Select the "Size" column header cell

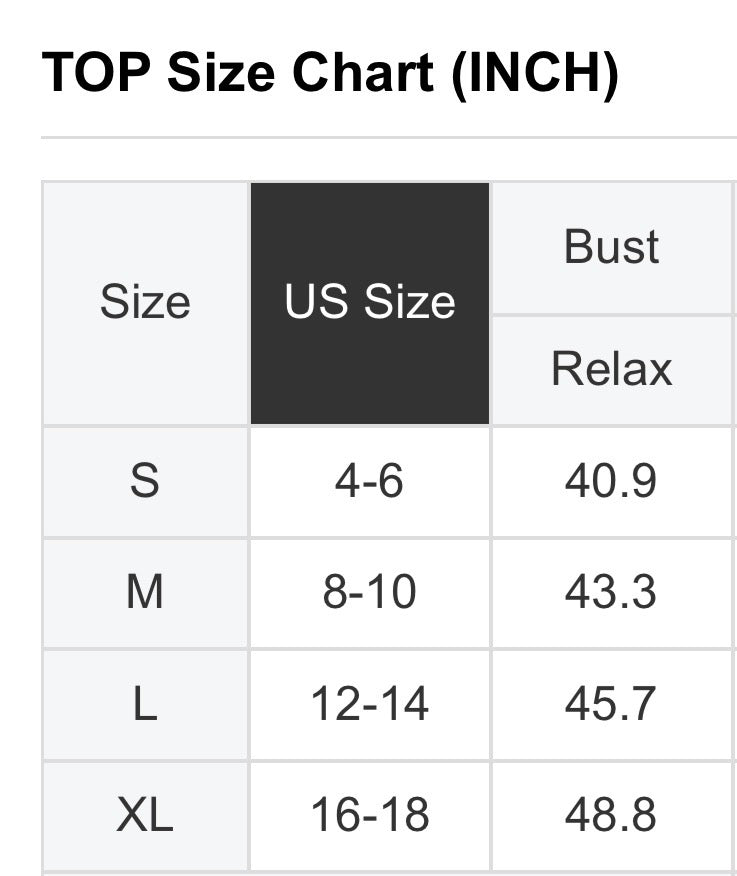click(145, 302)
